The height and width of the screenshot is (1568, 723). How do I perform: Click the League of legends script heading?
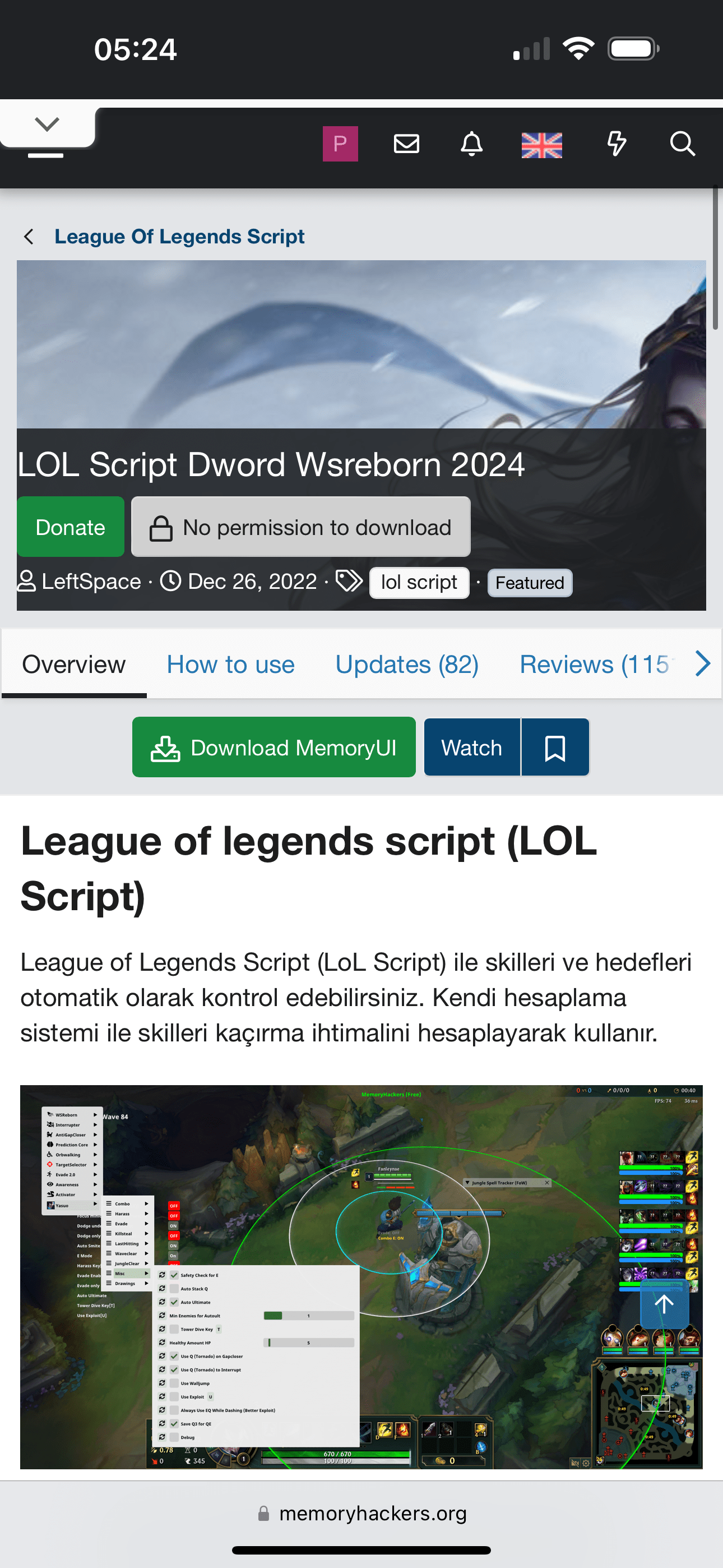[309, 868]
